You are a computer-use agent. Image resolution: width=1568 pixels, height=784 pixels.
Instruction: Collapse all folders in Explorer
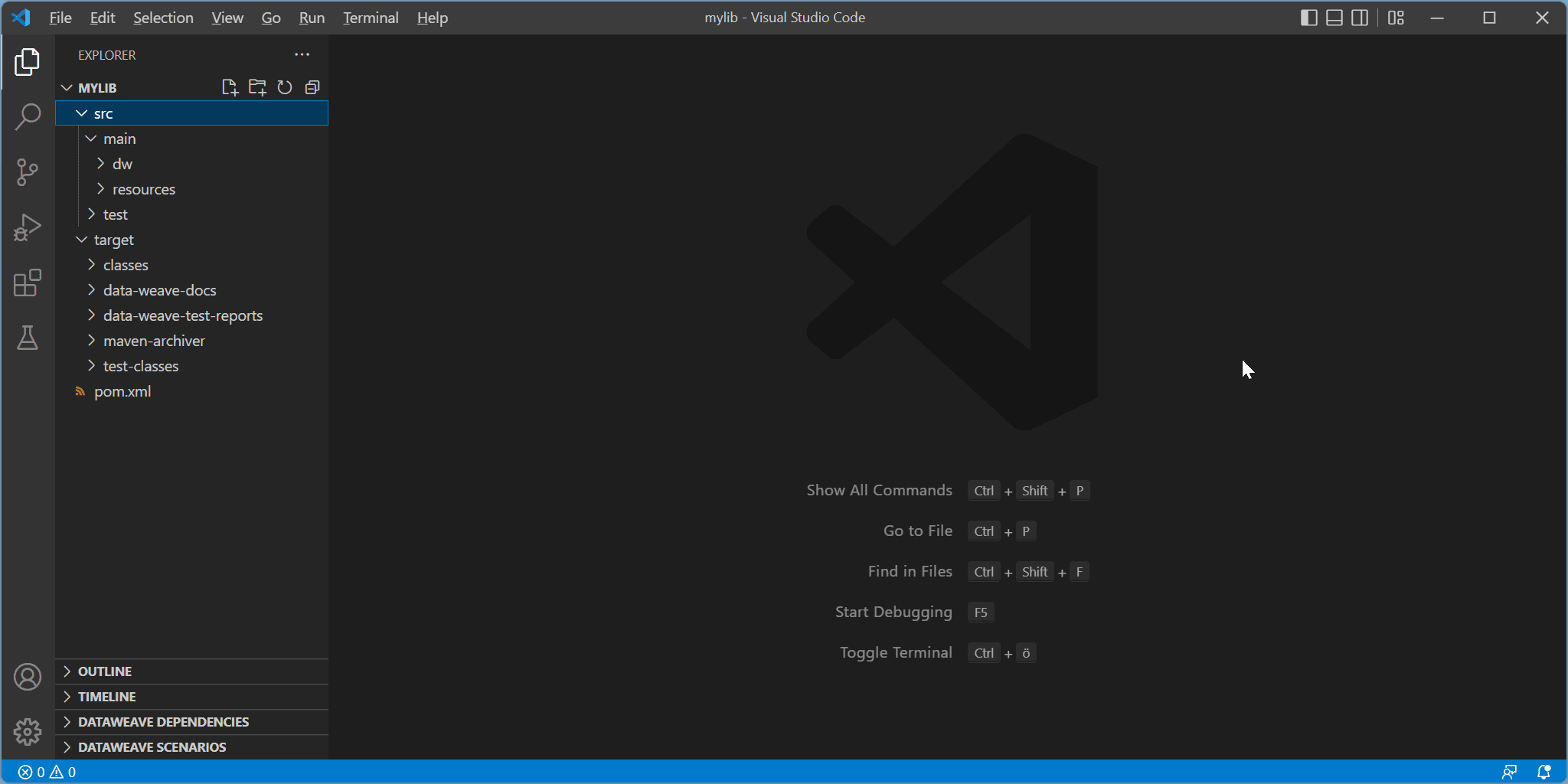point(312,87)
